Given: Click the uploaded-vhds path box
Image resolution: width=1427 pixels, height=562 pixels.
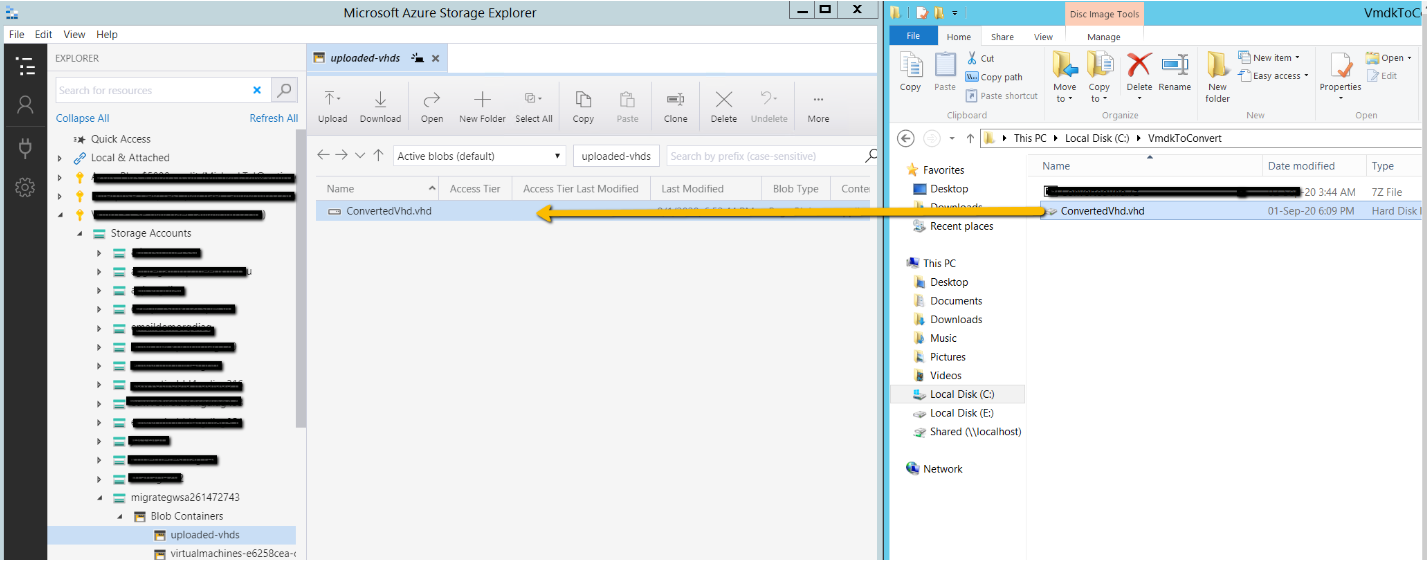Looking at the screenshot, I should click(x=617, y=156).
